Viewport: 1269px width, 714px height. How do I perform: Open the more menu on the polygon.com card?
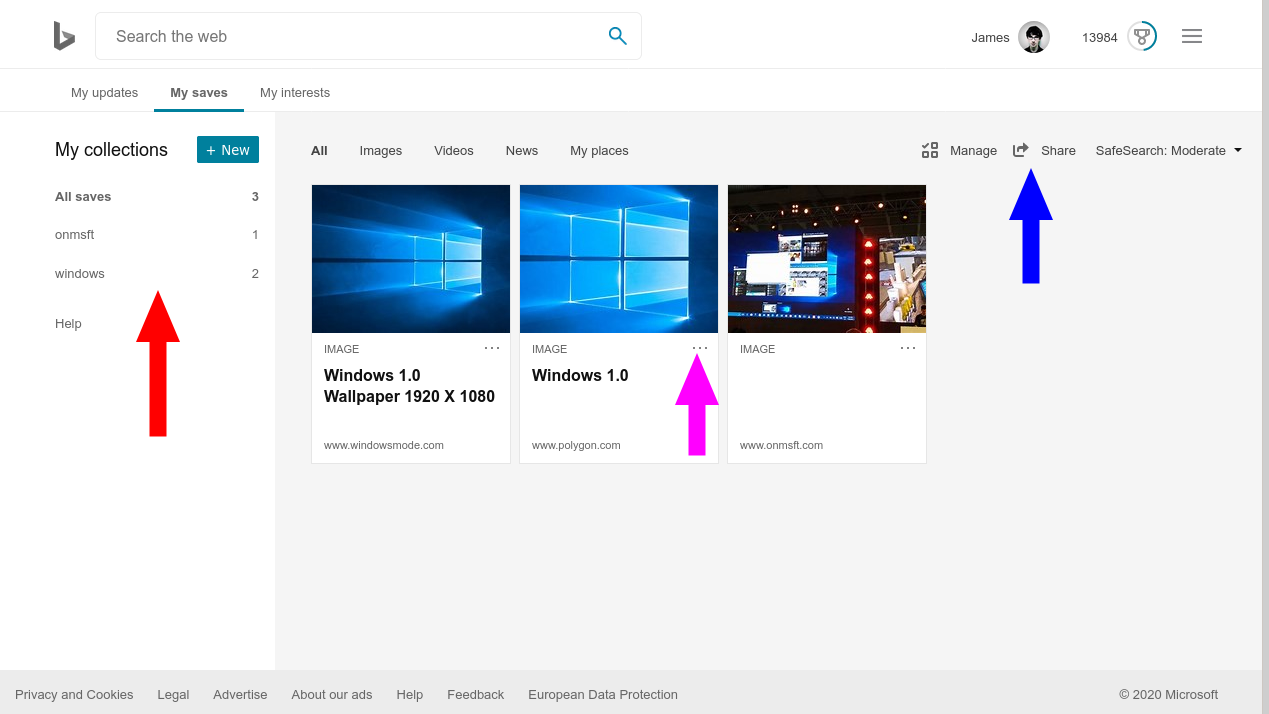700,348
